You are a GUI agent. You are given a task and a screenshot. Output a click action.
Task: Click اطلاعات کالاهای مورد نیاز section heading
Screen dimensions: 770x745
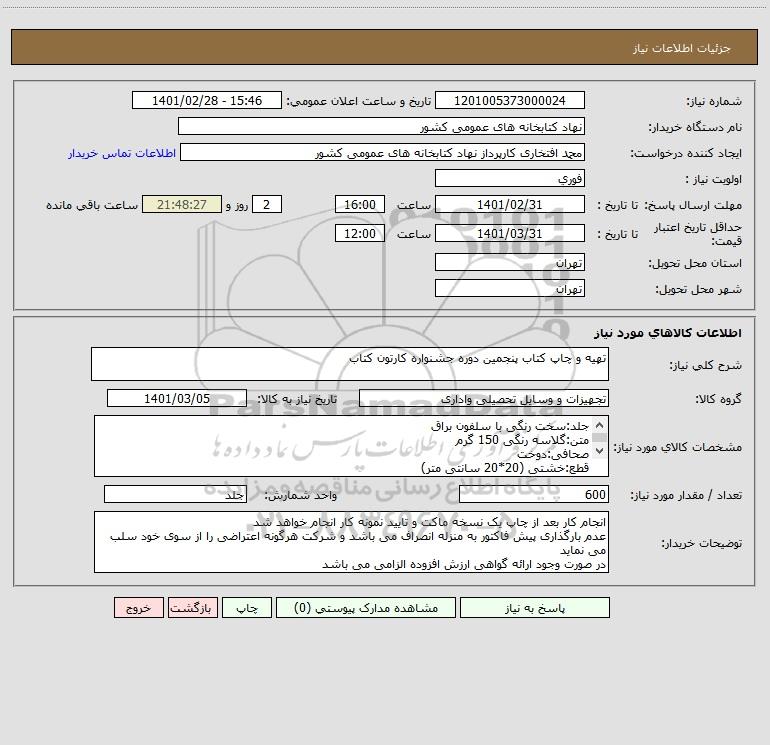point(668,333)
